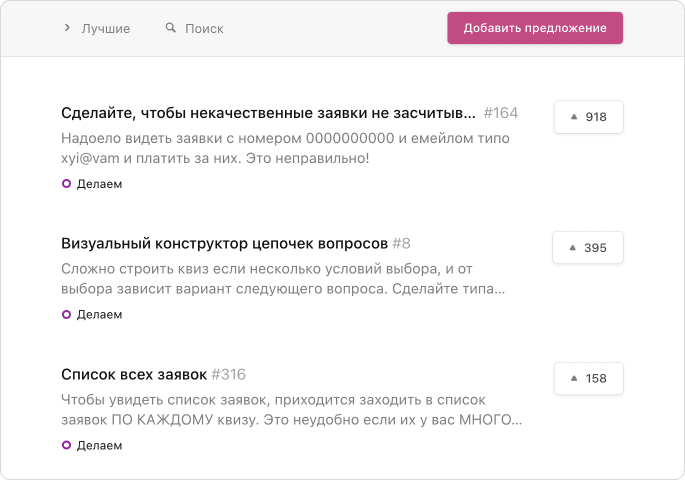
Task: Click the Делаем label under request #8
Action: [x=99, y=314]
